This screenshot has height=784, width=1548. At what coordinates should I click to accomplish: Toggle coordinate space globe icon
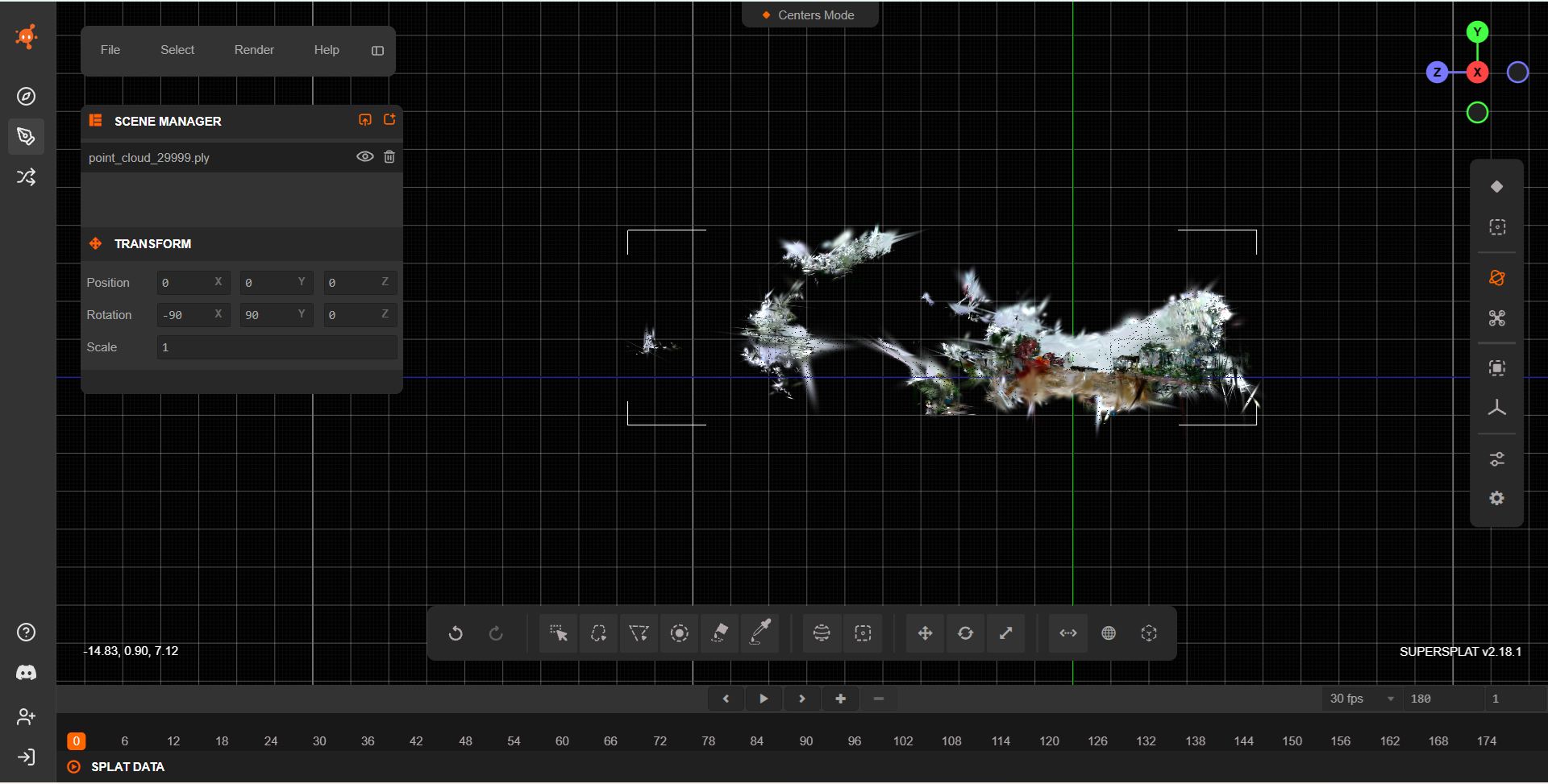click(1109, 633)
